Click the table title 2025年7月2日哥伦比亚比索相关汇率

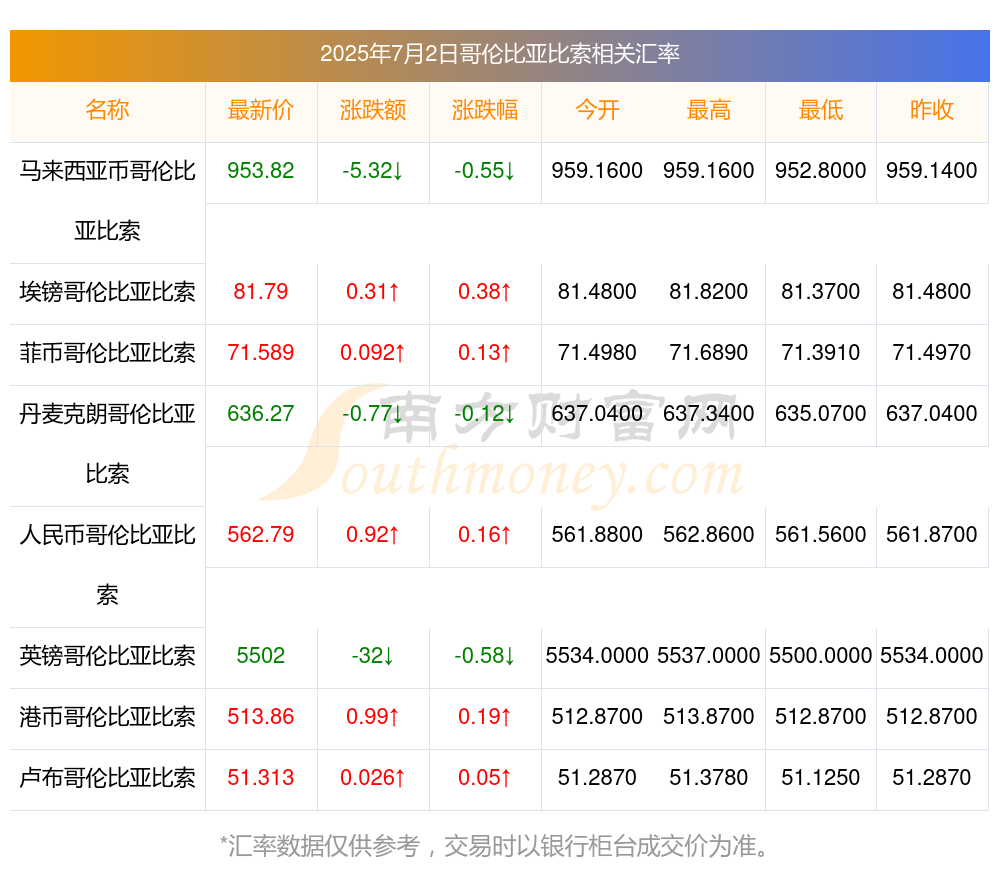point(499,57)
